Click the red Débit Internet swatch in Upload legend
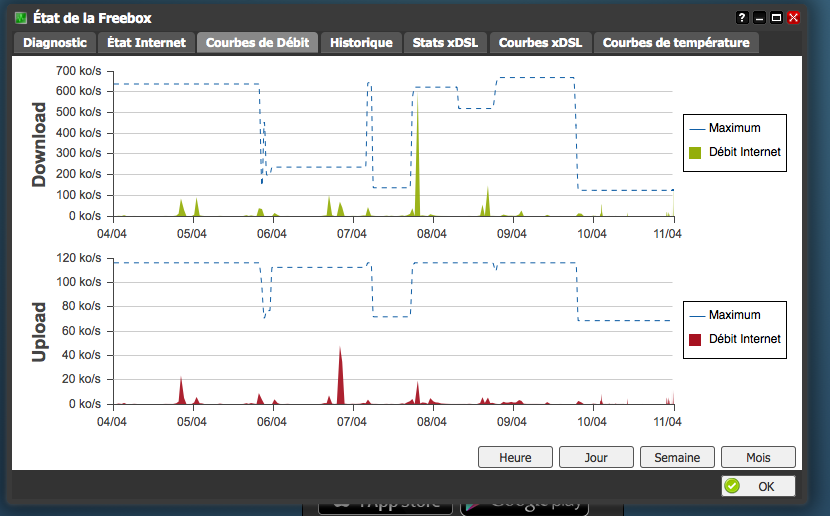Viewport: 830px width, 516px height. 695,340
